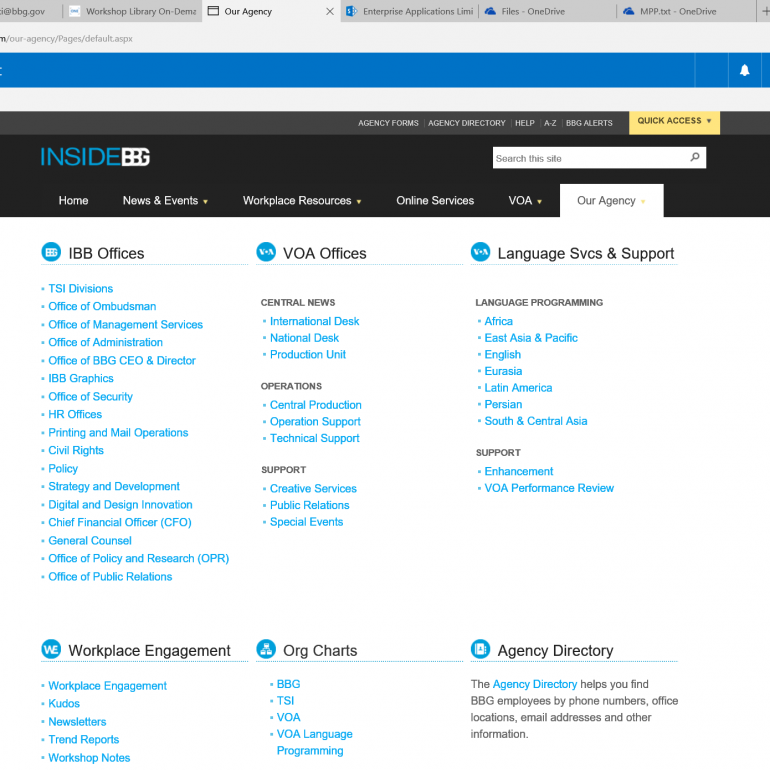The image size is (770, 770).
Task: Open Office of Policy and Research link
Action: 138,558
